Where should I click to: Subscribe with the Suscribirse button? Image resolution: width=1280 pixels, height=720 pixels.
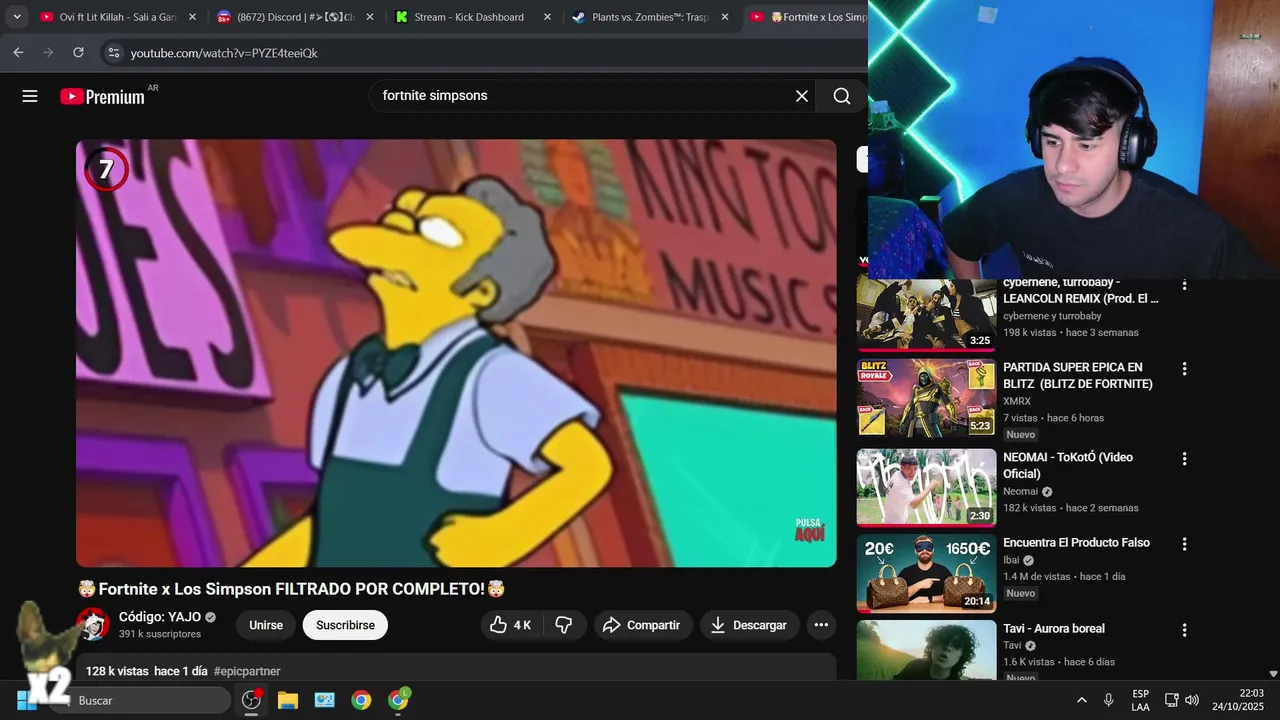(345, 625)
